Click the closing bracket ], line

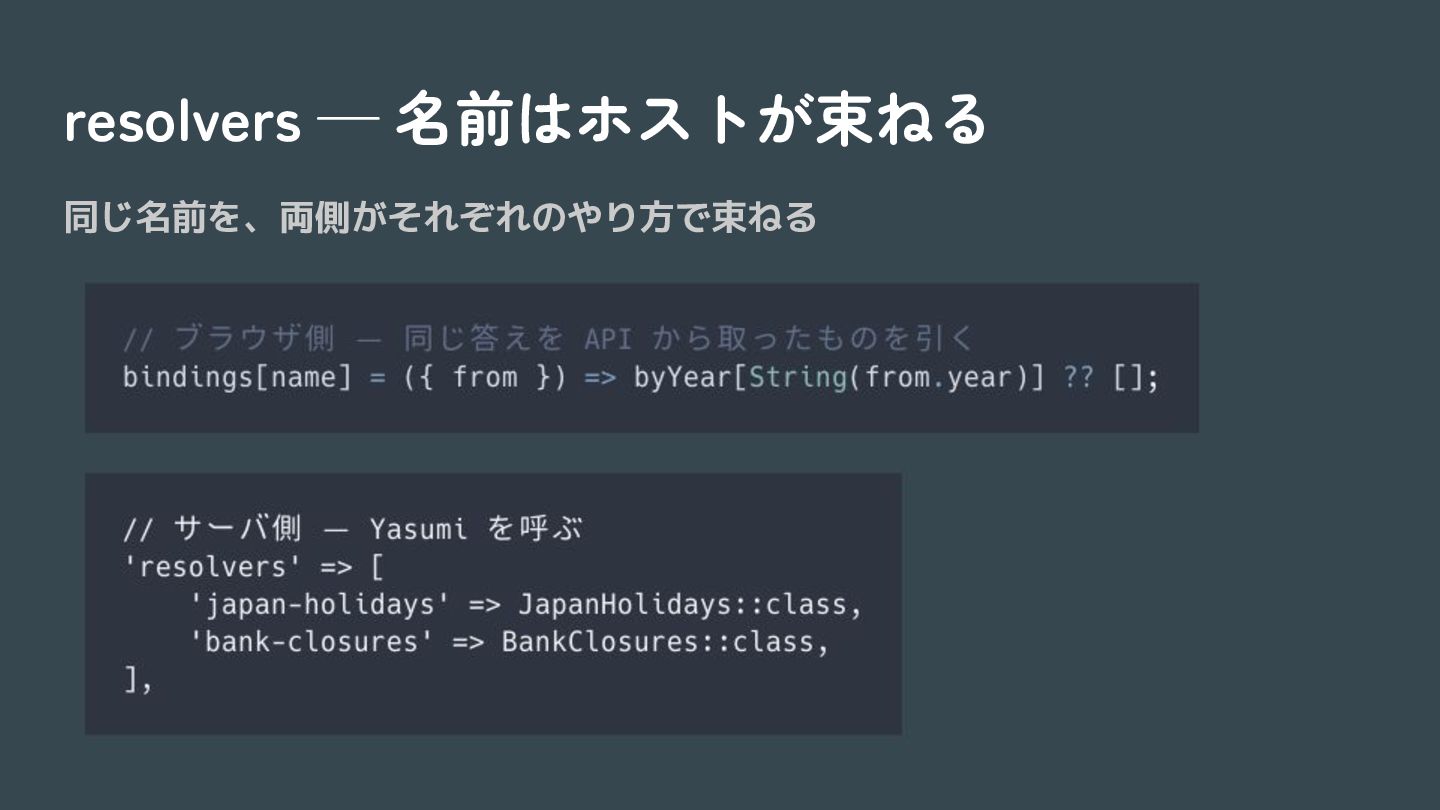138,681
